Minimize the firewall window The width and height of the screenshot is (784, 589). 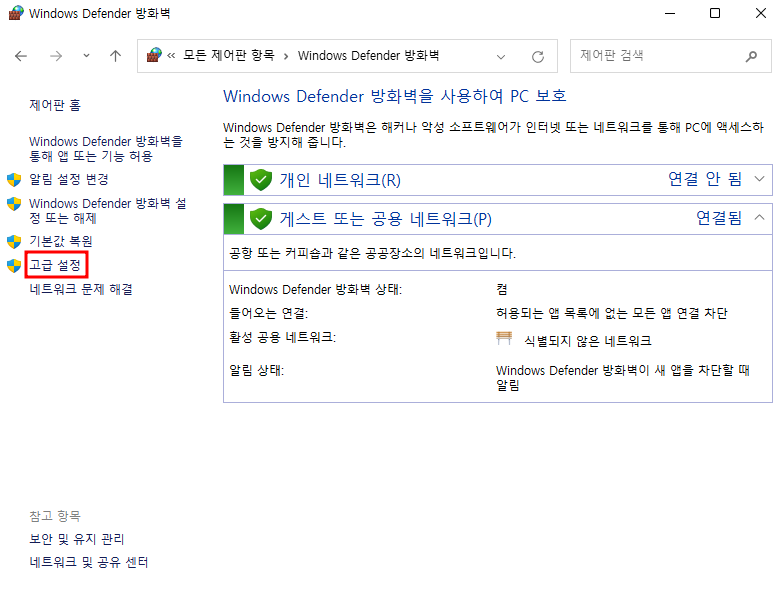point(670,14)
